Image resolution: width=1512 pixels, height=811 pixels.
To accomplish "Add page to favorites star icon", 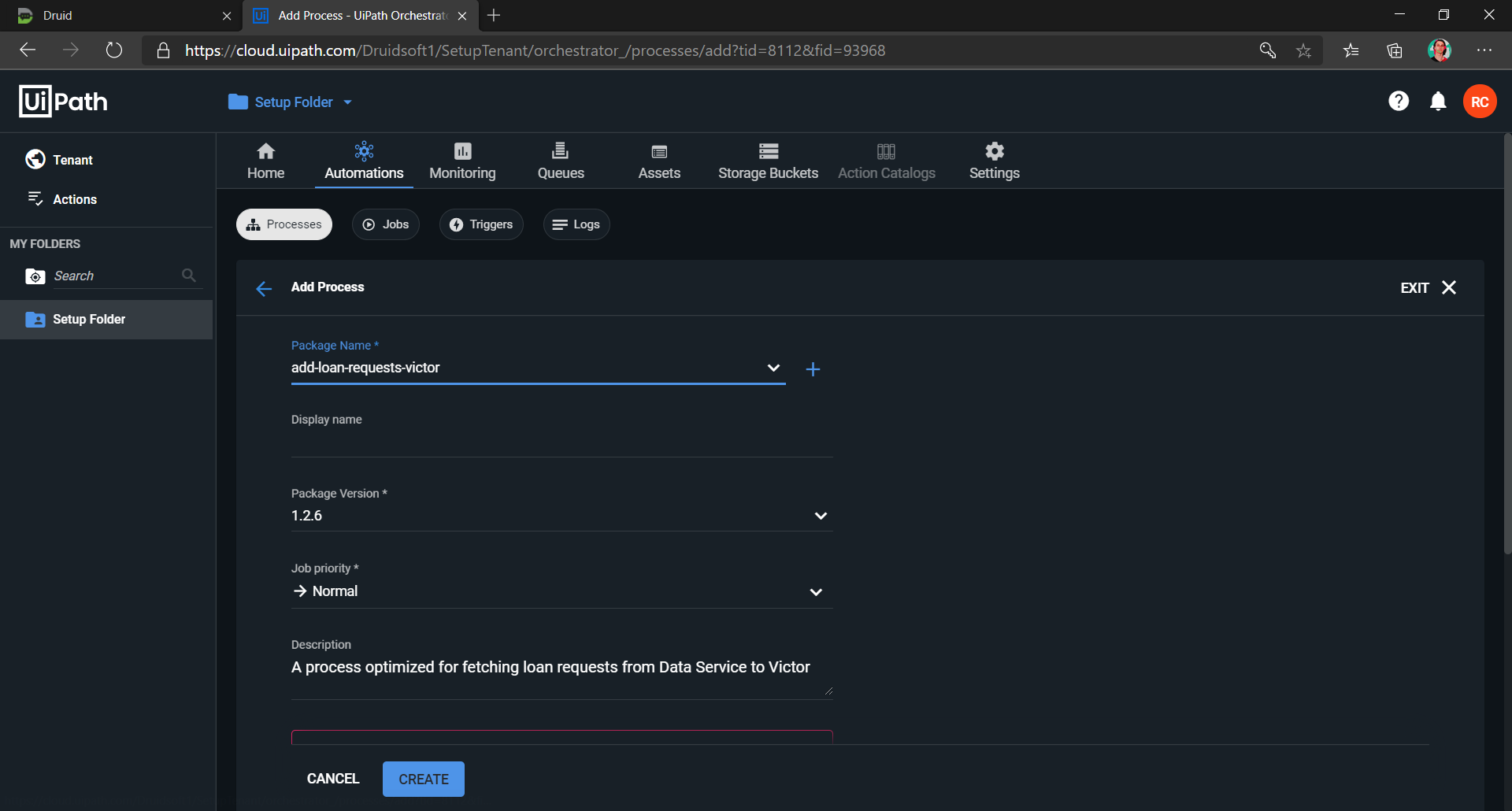I will 1304,50.
